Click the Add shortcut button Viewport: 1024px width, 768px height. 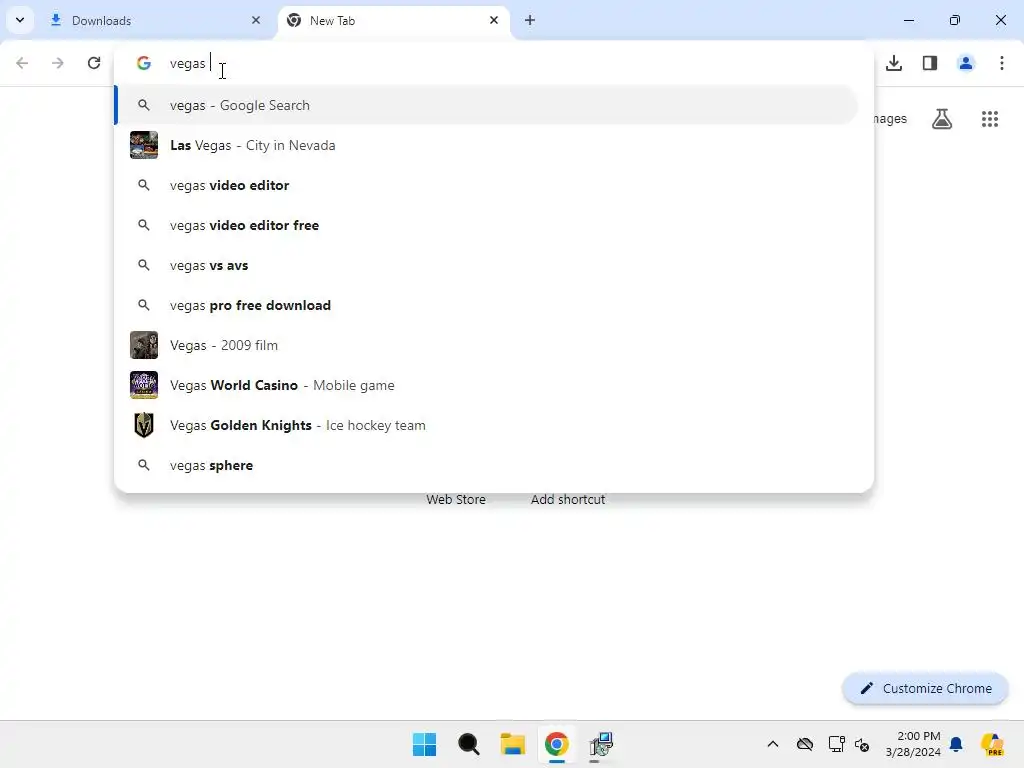(568, 500)
